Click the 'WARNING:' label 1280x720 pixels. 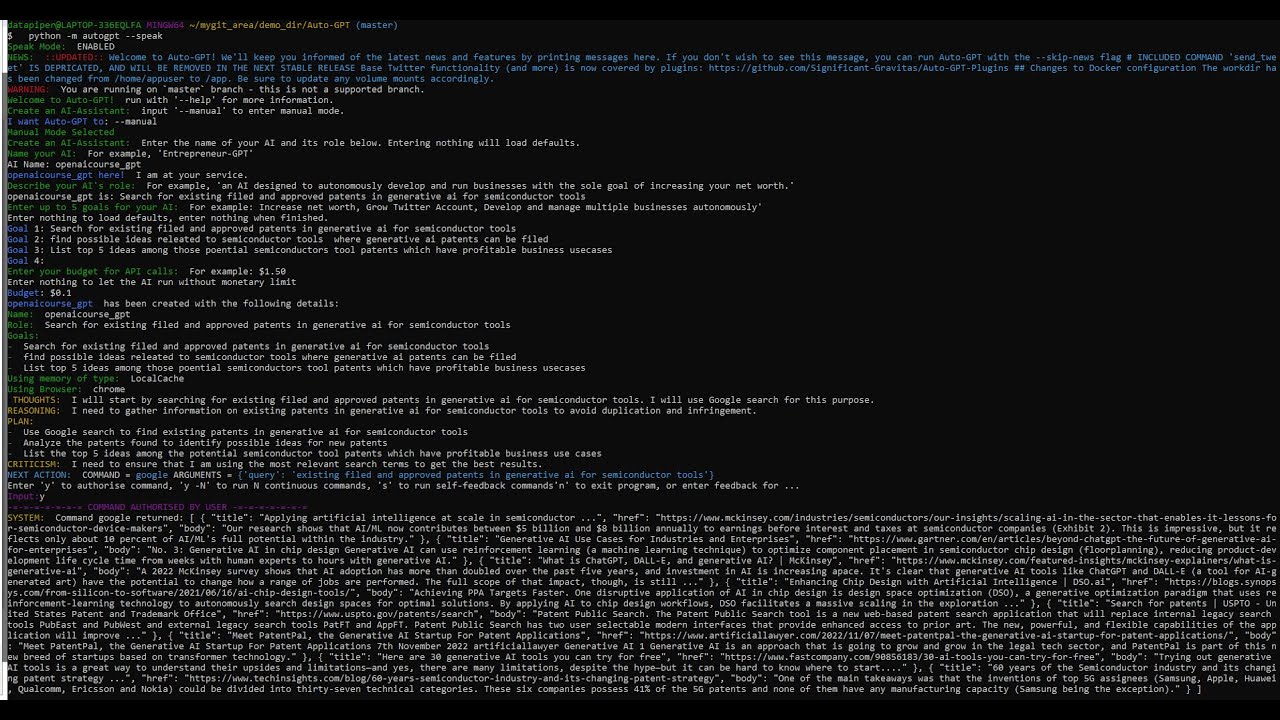pyautogui.click(x=28, y=89)
